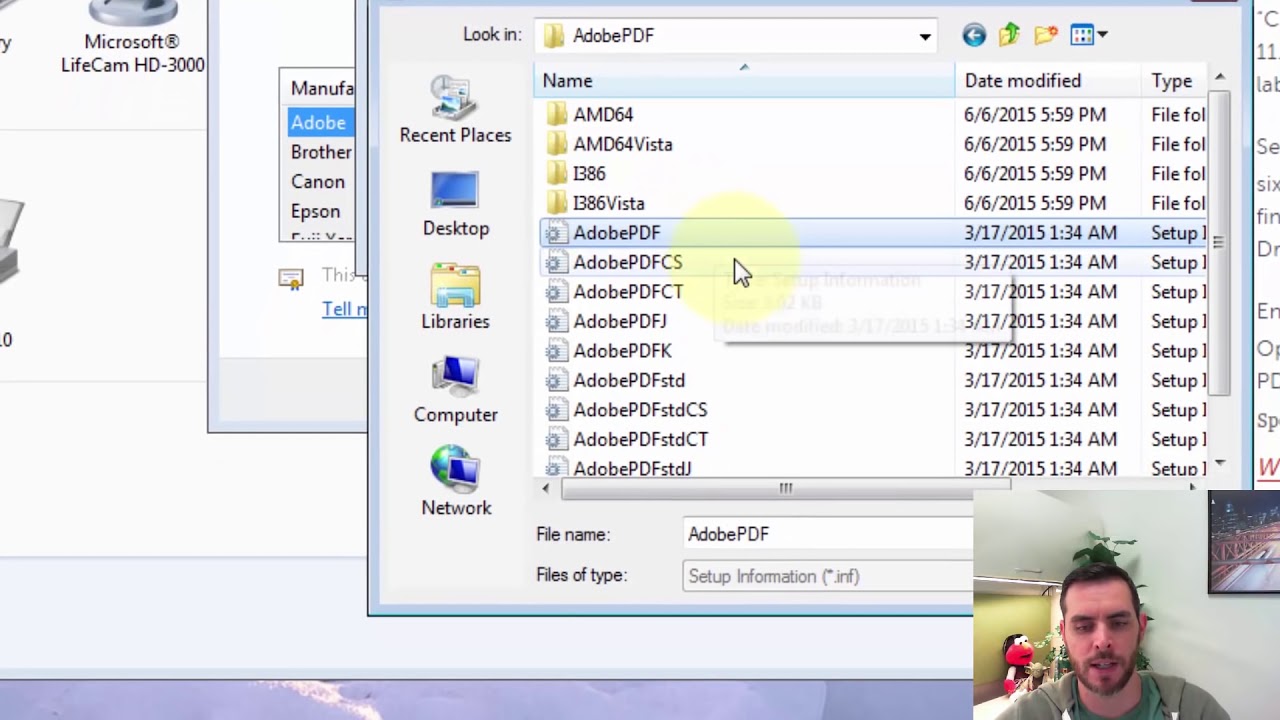Viewport: 1280px width, 720px height.
Task: Expand the View Menu dropdown arrow
Action: 1102,35
